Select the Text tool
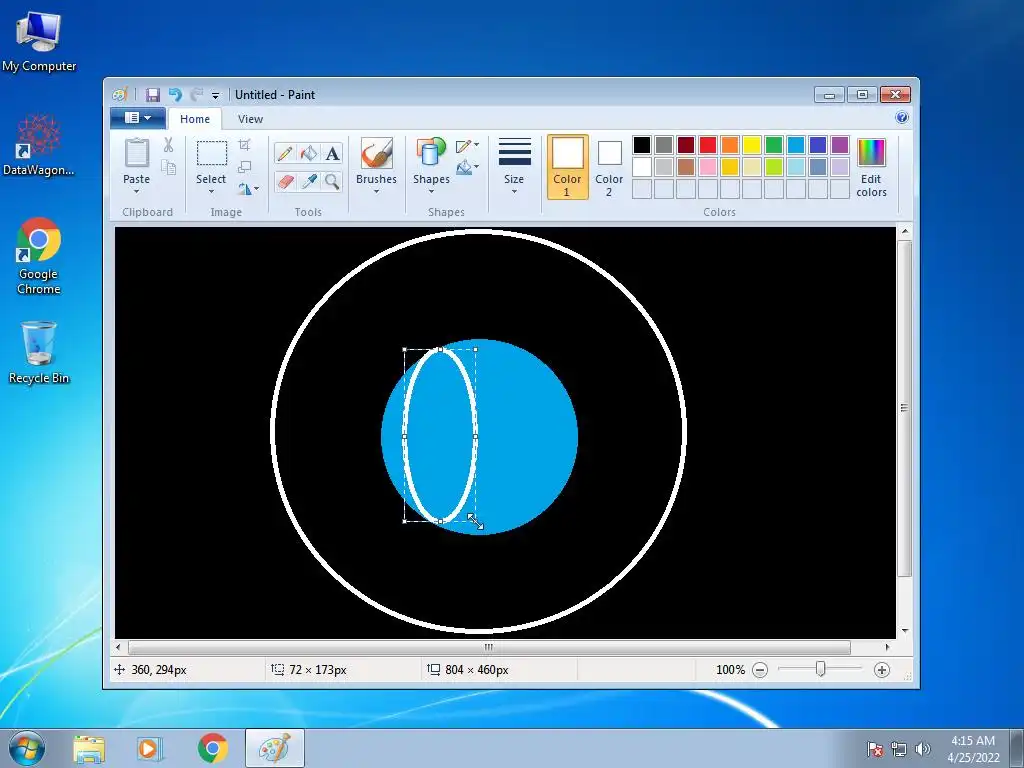The width and height of the screenshot is (1024, 768). tap(332, 153)
